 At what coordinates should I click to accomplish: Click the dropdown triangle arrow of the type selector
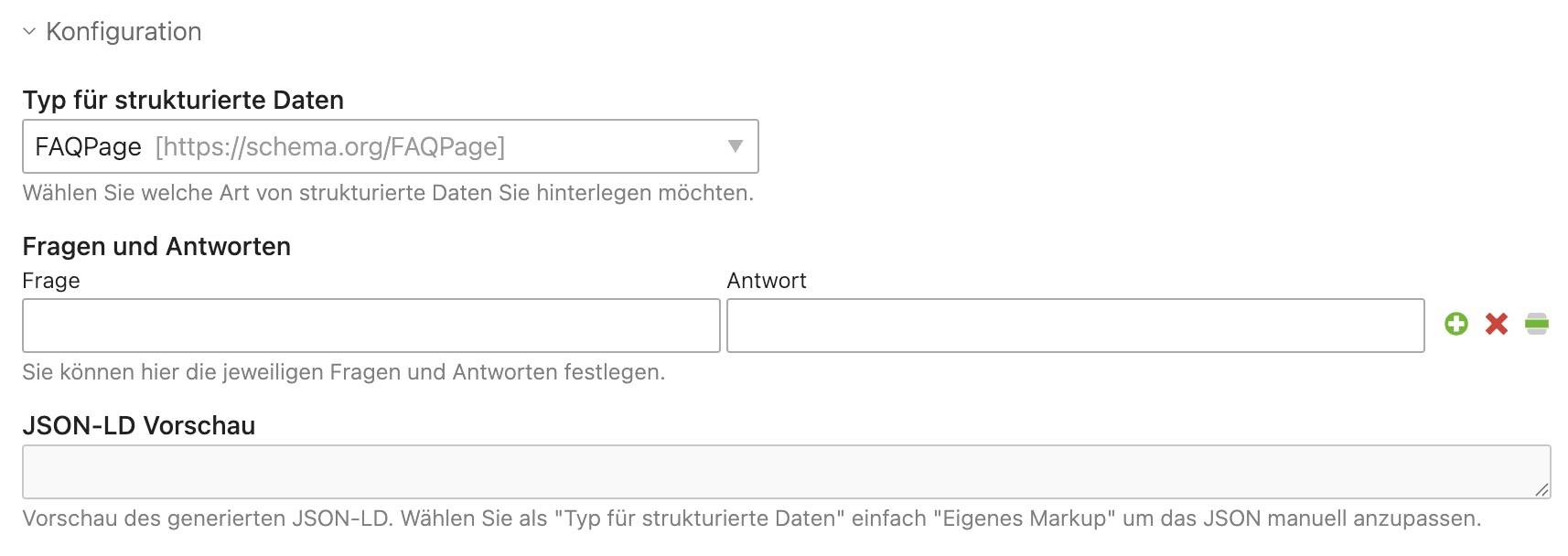point(735,146)
